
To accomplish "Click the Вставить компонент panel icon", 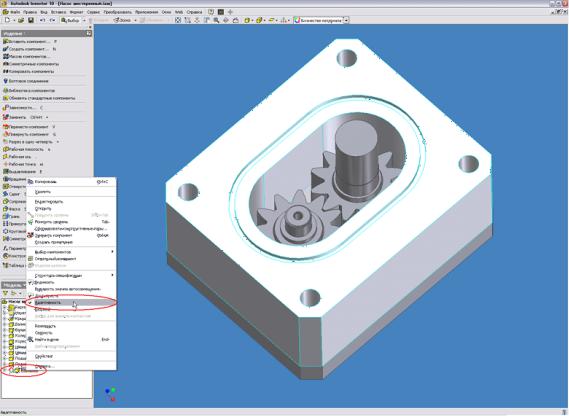I will [x=5, y=41].
